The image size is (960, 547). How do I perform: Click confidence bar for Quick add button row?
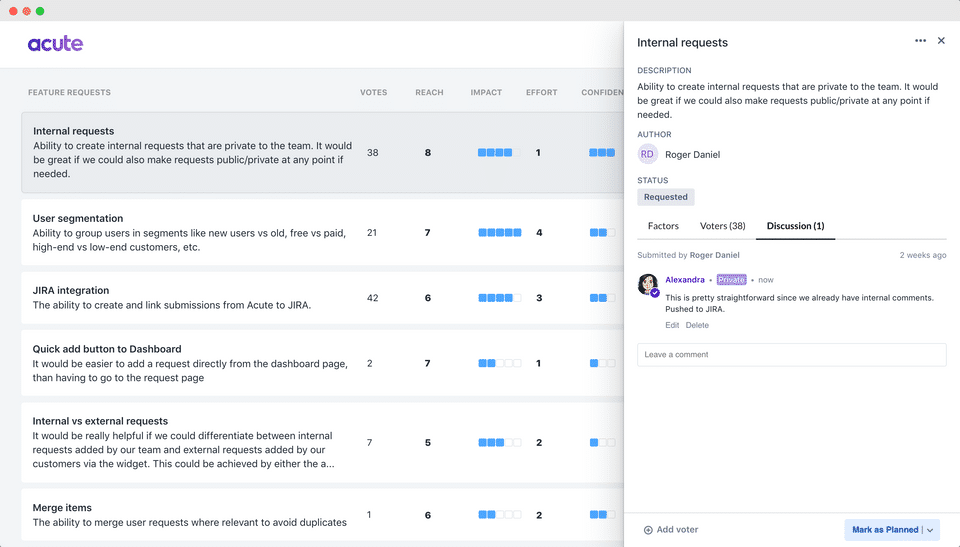coord(602,363)
